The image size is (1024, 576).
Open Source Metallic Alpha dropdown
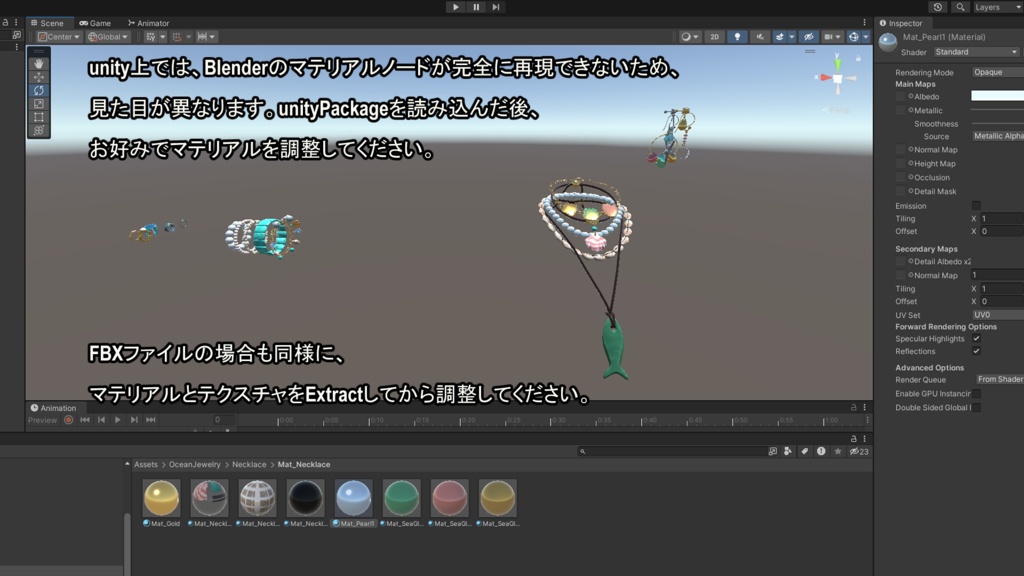point(997,136)
